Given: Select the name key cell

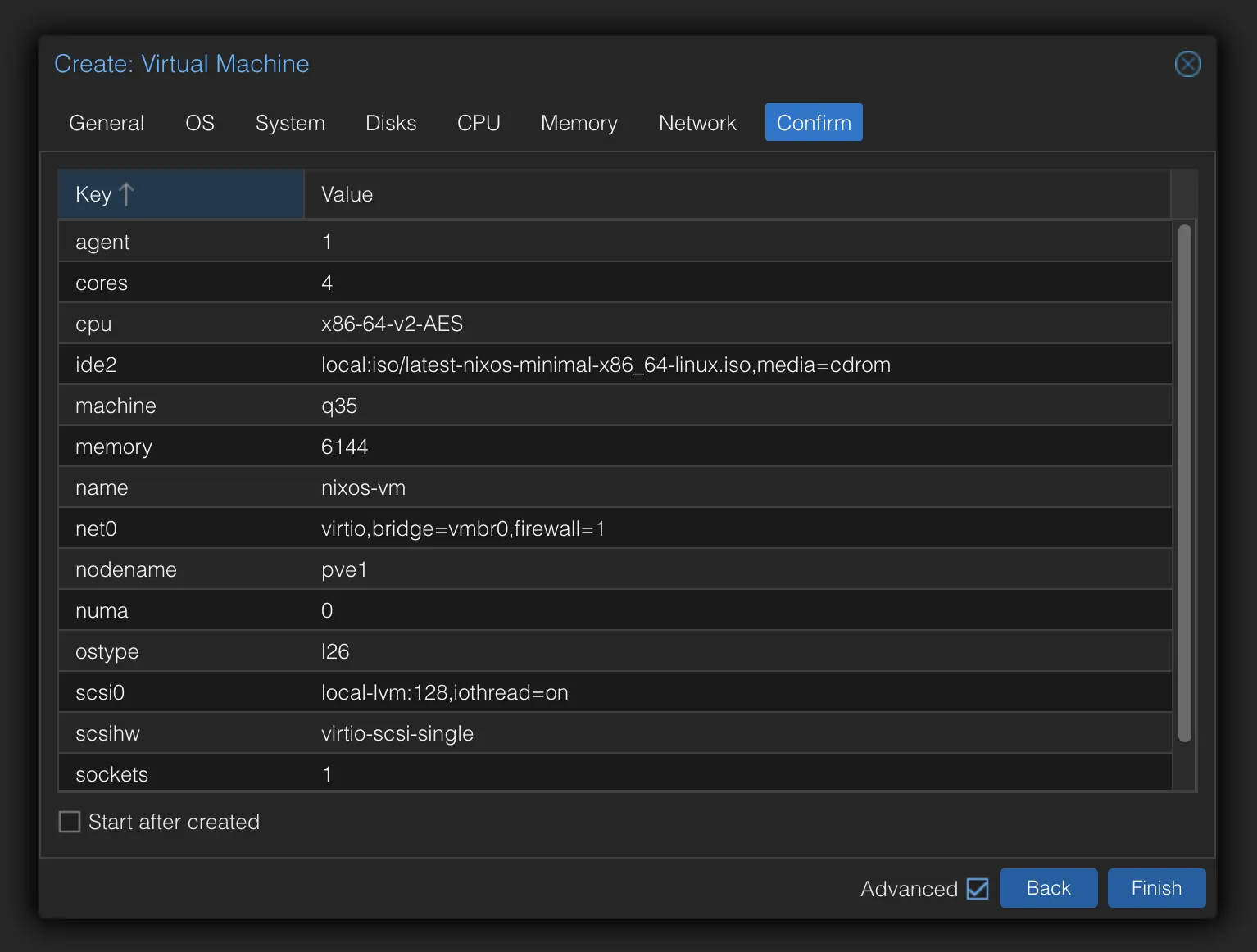Looking at the screenshot, I should [181, 487].
